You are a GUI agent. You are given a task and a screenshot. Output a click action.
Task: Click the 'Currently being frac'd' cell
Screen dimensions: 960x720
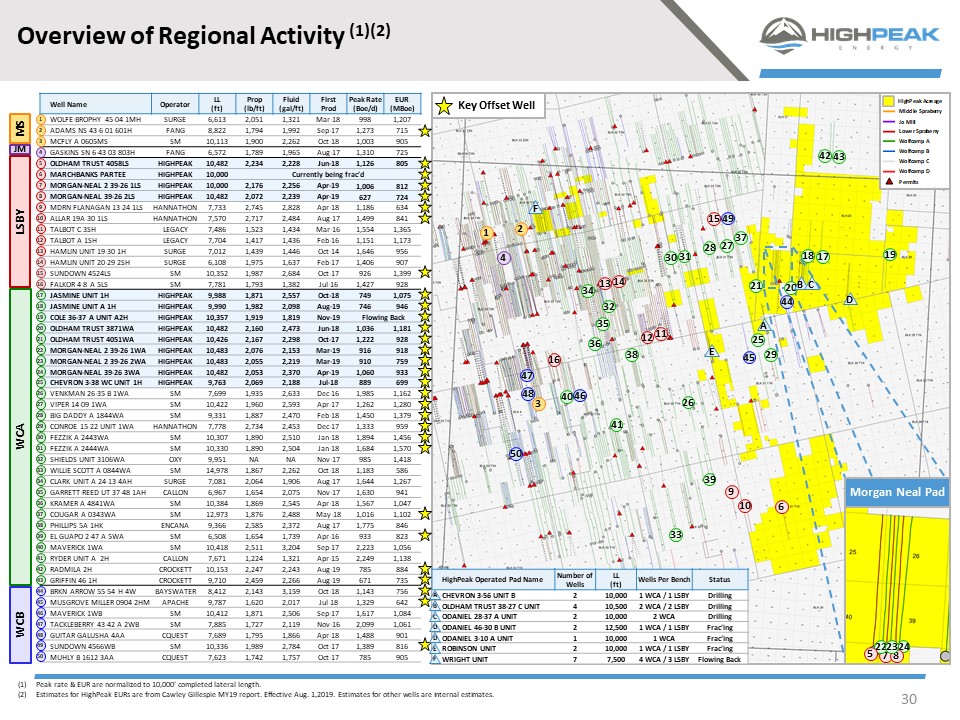click(x=328, y=174)
